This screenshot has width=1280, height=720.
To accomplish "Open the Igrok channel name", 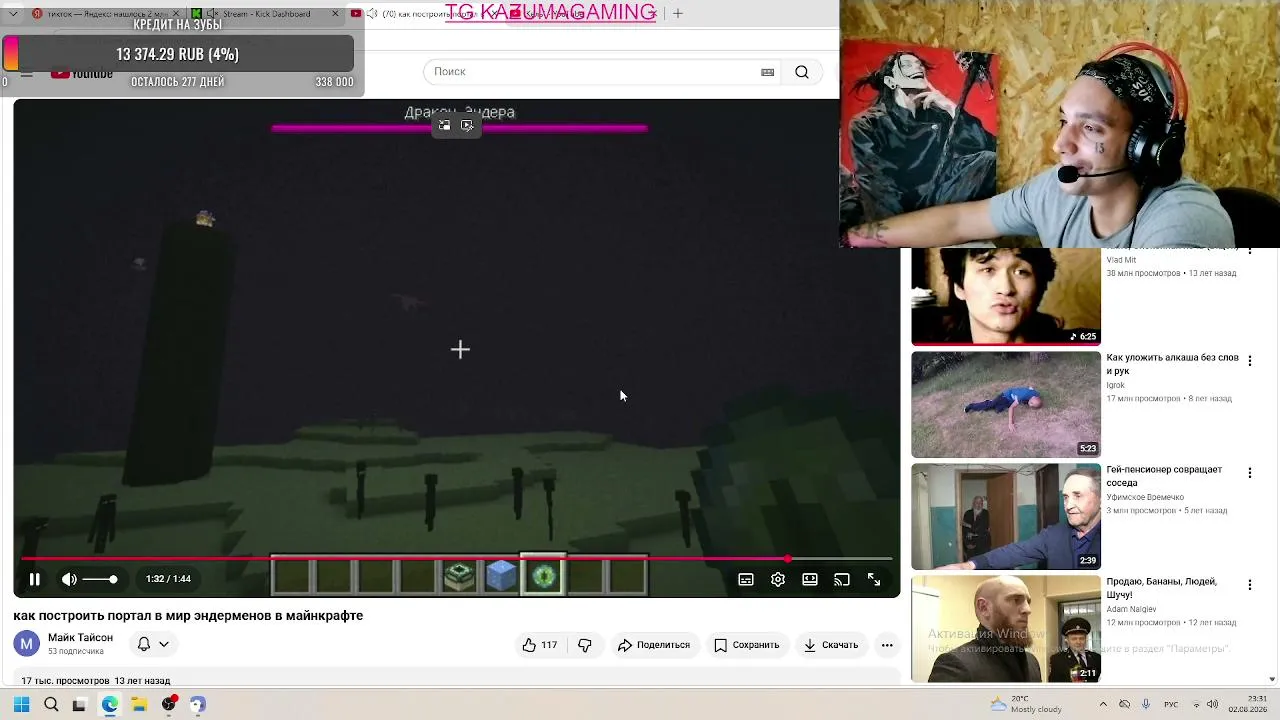I will (x=1115, y=385).
